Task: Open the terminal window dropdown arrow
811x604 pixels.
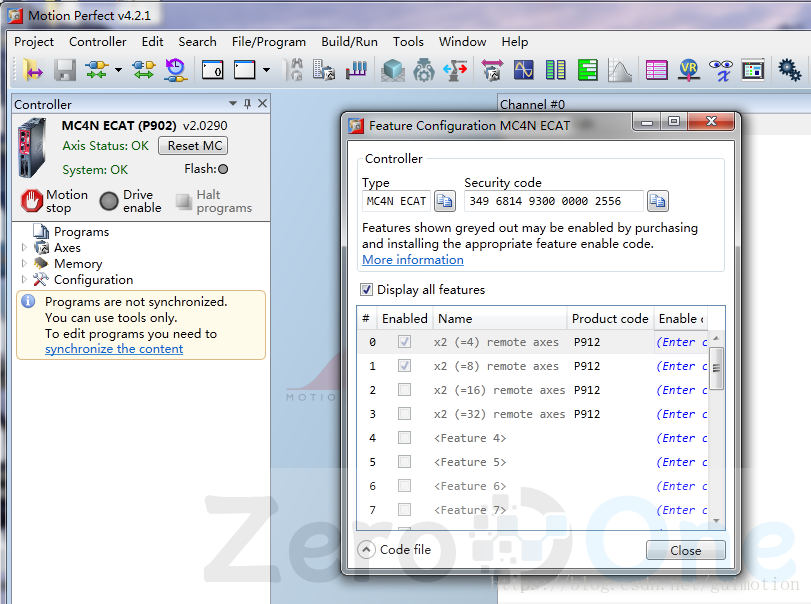Action: coord(266,70)
